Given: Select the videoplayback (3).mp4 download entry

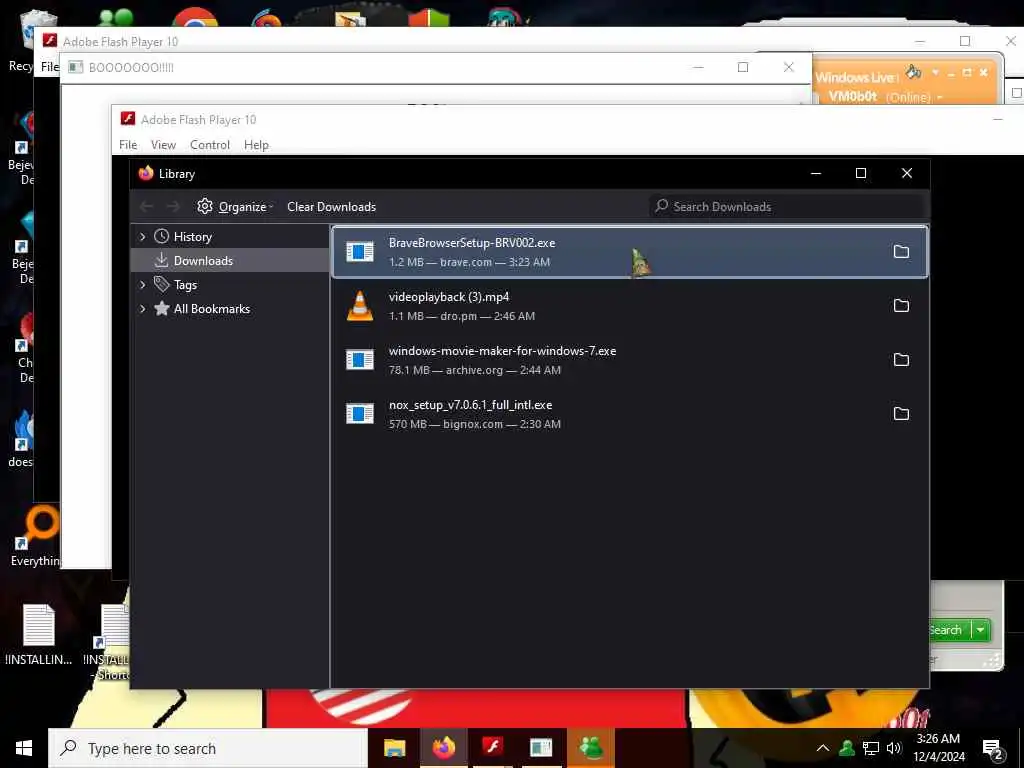Looking at the screenshot, I should point(630,306).
